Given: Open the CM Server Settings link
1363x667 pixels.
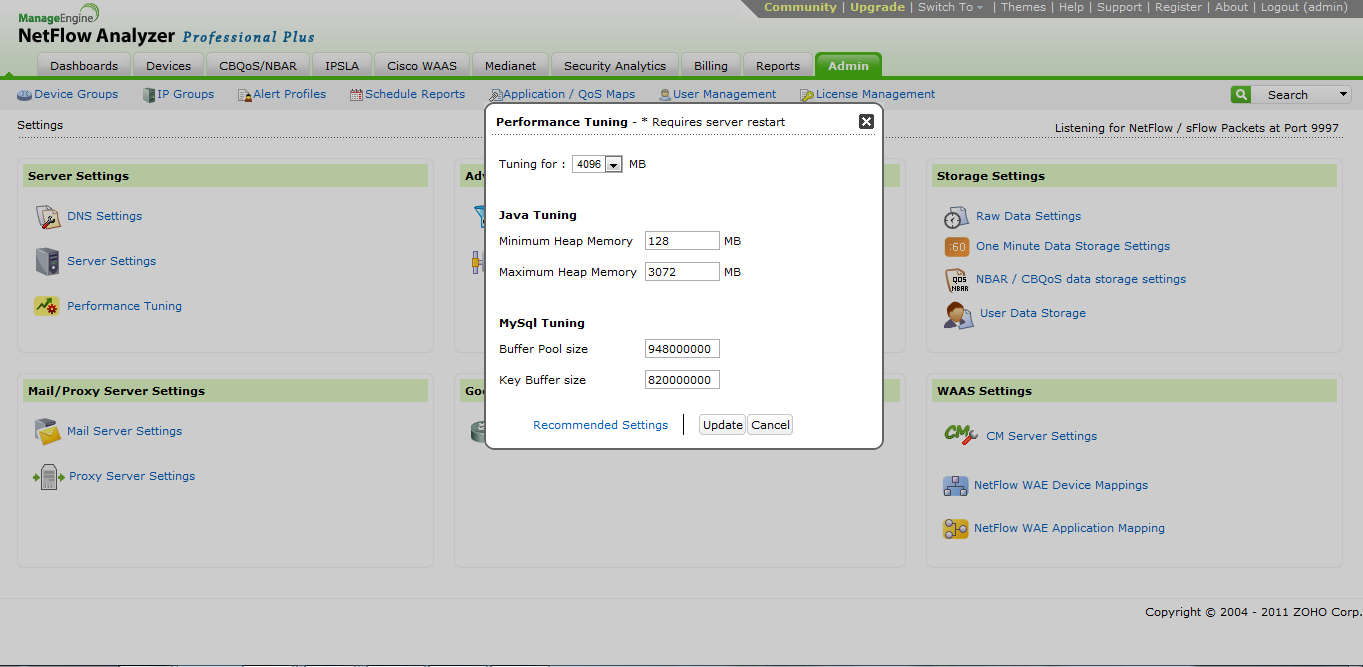Looking at the screenshot, I should pos(1041,436).
